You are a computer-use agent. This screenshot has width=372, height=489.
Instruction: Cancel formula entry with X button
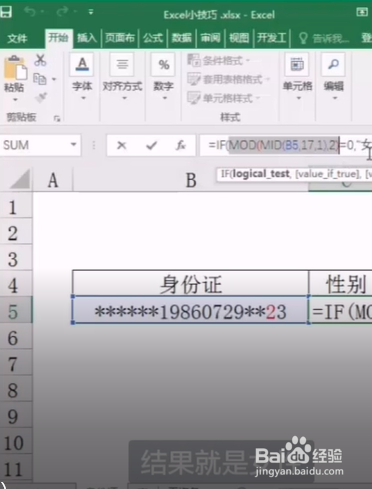(x=122, y=145)
